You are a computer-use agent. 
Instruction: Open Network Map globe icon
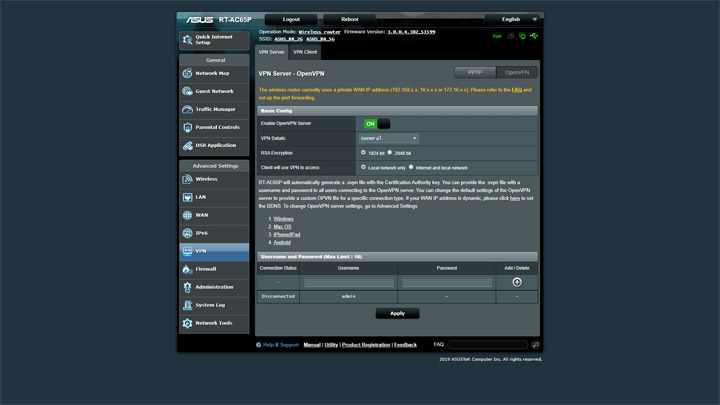pos(187,73)
